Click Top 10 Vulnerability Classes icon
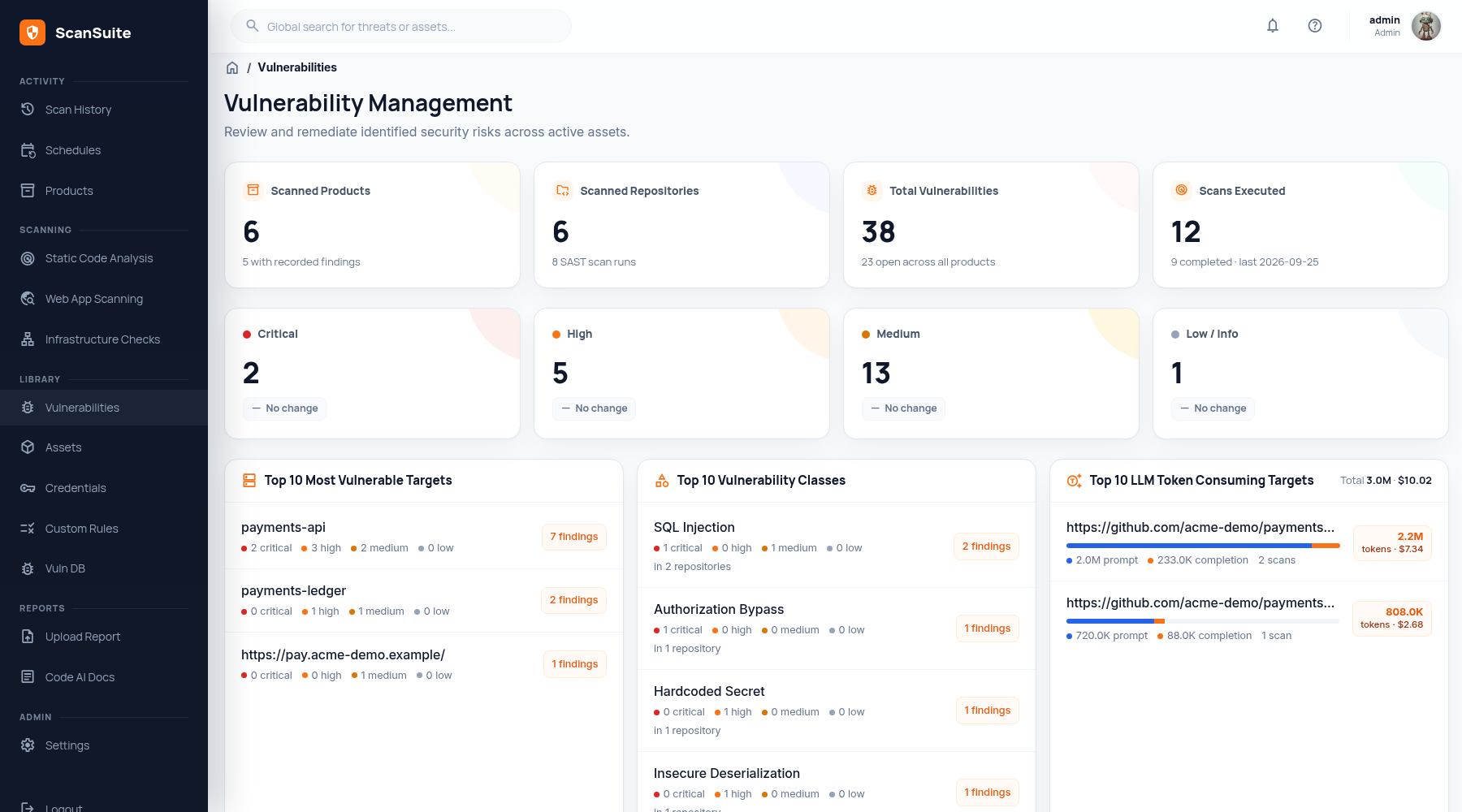Image resolution: width=1462 pixels, height=812 pixels. pos(662,481)
